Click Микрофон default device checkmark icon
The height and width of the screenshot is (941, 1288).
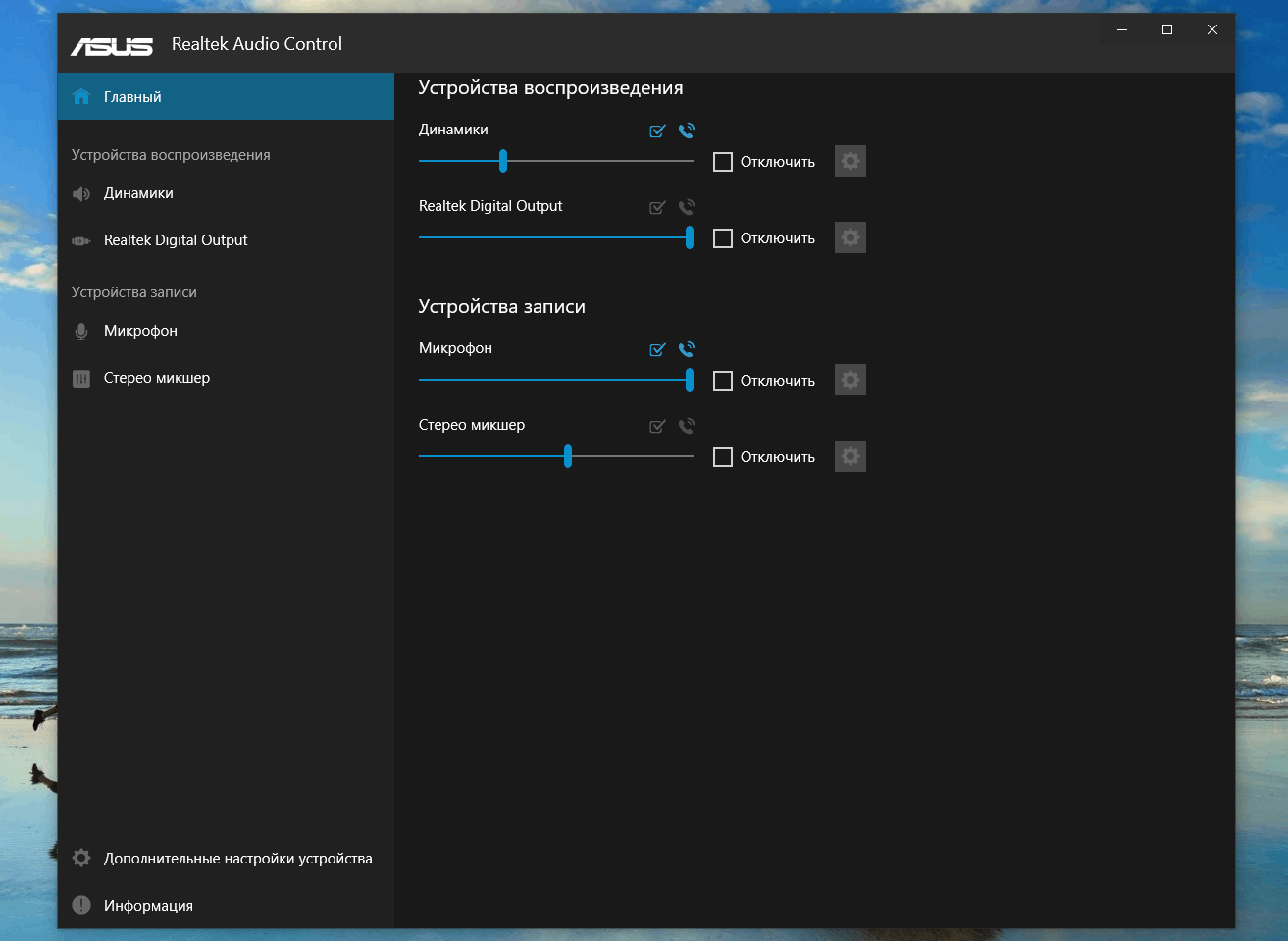pos(657,349)
